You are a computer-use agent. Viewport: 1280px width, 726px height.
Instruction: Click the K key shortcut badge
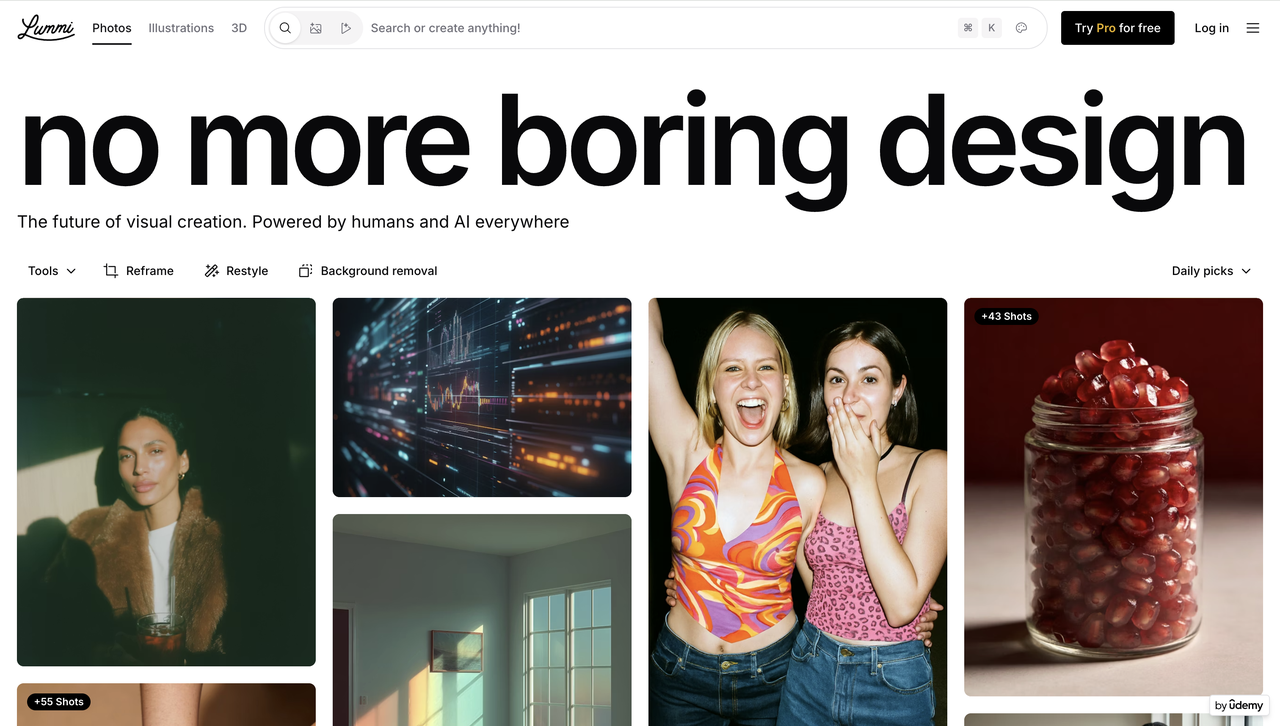(991, 28)
